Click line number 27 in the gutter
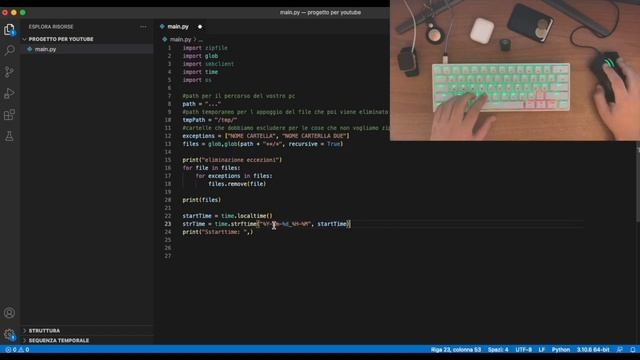The image size is (640, 360). pos(168,256)
